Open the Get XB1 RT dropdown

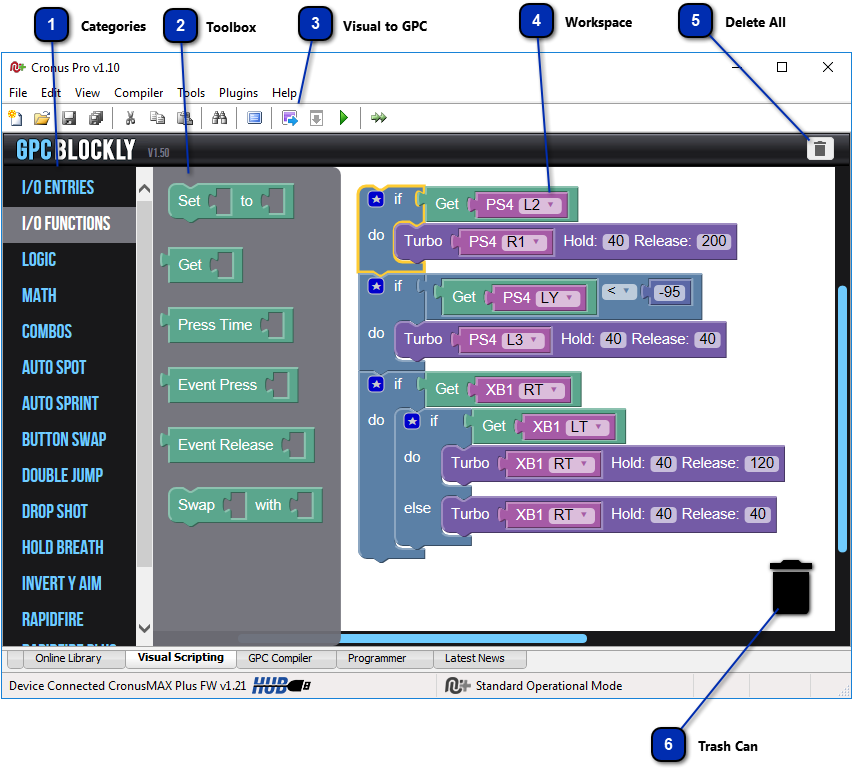542,390
